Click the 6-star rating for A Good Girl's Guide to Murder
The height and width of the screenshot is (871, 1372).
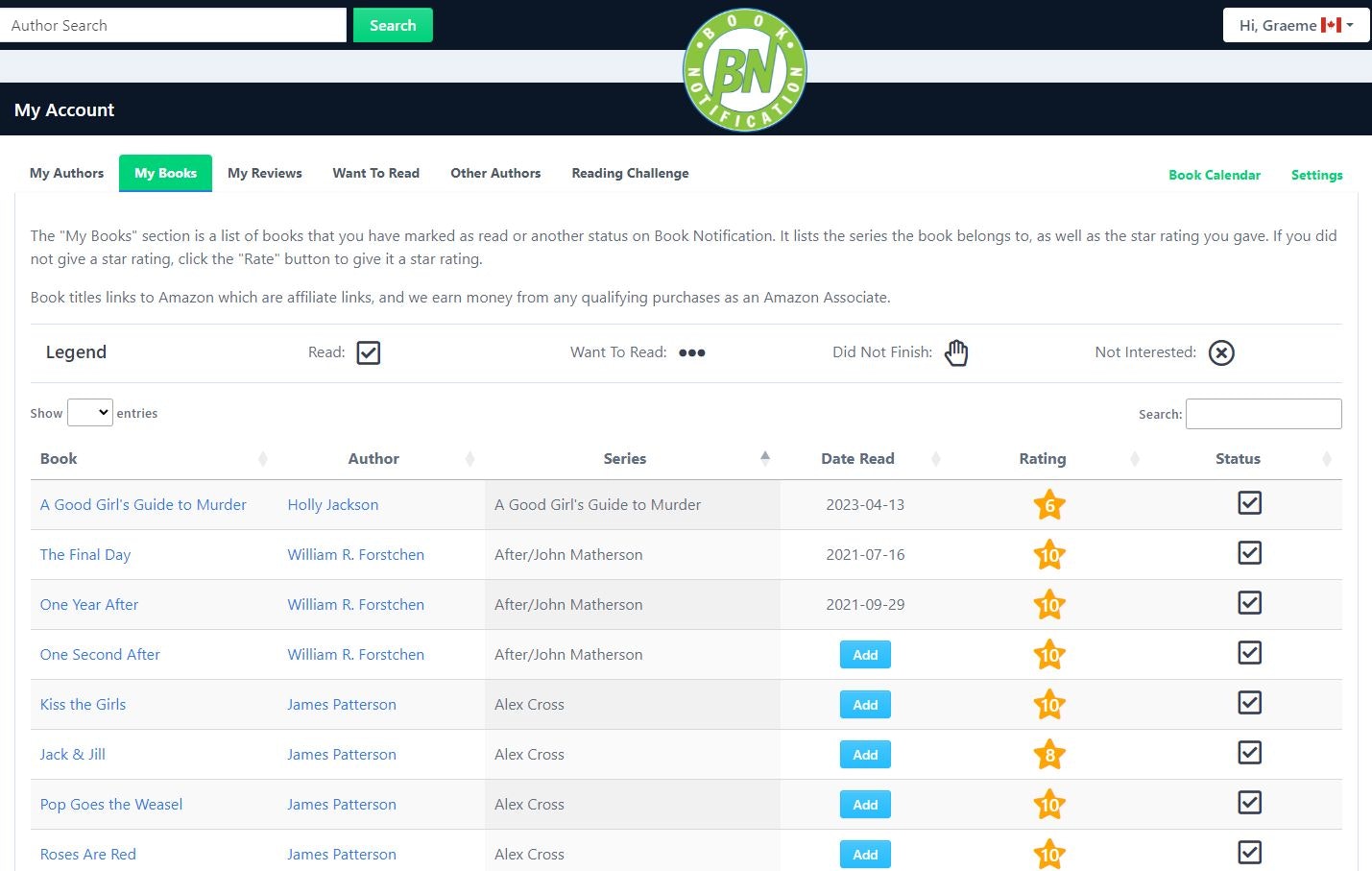1049,505
